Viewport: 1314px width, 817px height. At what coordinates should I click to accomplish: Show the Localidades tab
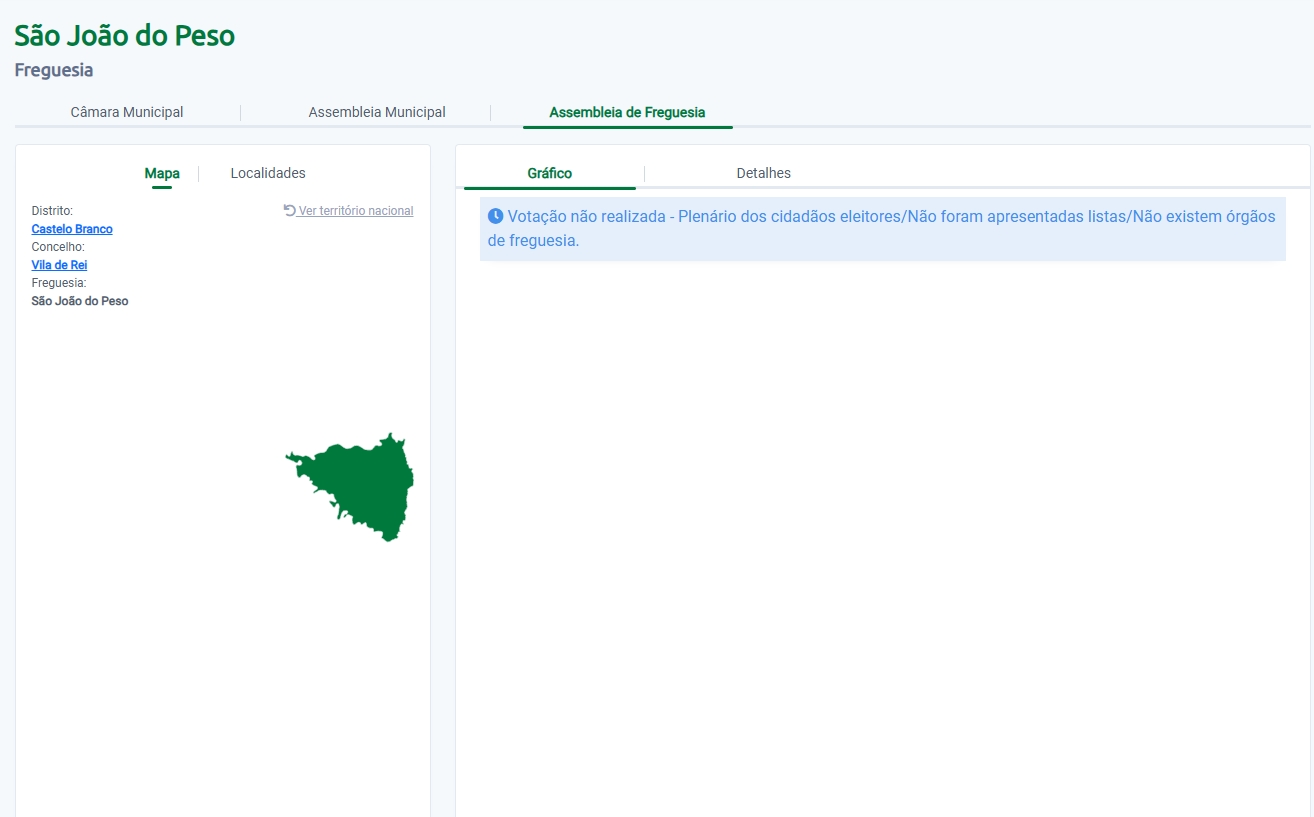268,173
